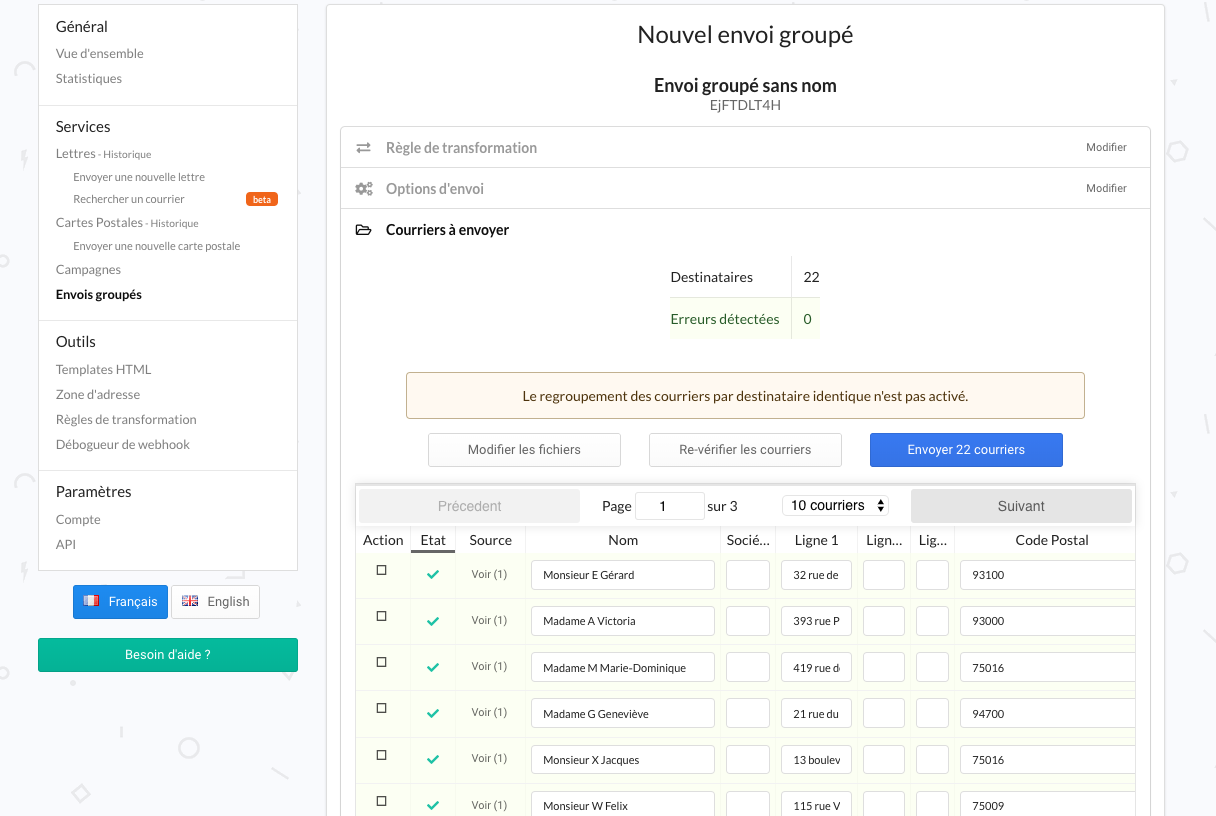This screenshot has width=1216, height=816.
Task: Click the green checkmark for Monsieur E Gérard
Action: [433, 575]
